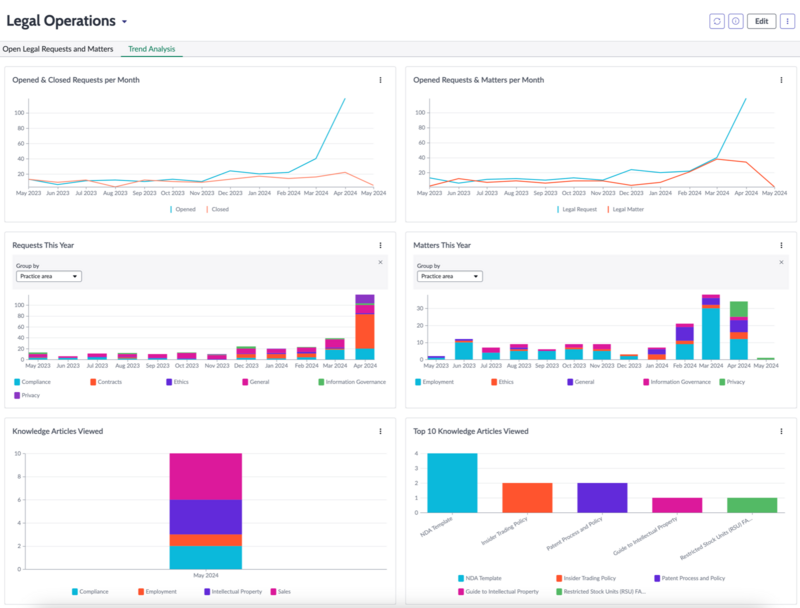Click the refresh dashboard icon
This screenshot has width=800, height=608.
(717, 21)
